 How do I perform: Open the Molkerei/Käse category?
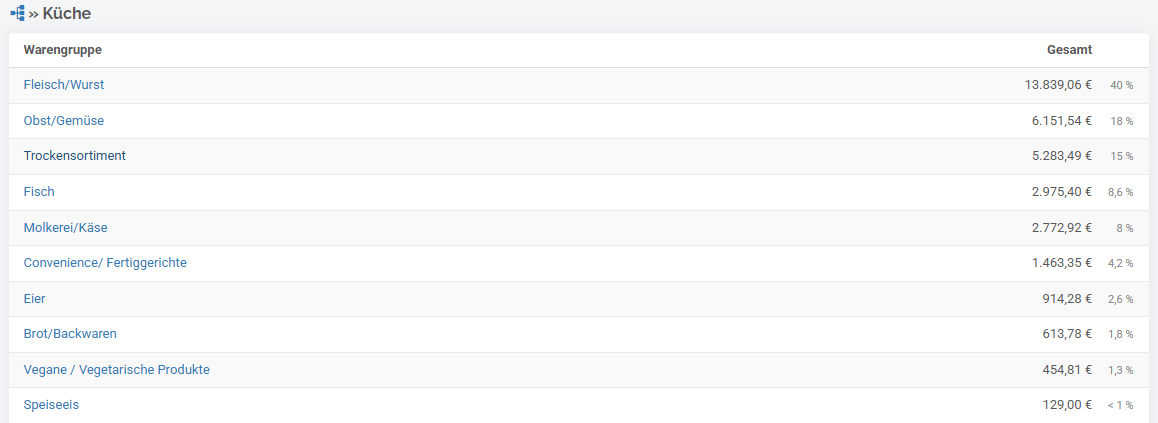tap(66, 228)
